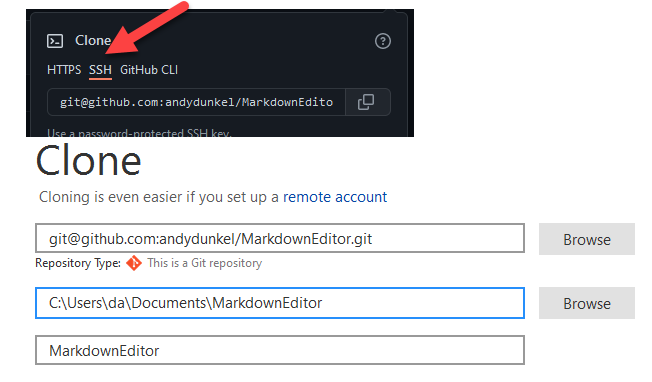This screenshot has width=652, height=382.
Task: Select the SSH tab
Action: click(x=100, y=70)
